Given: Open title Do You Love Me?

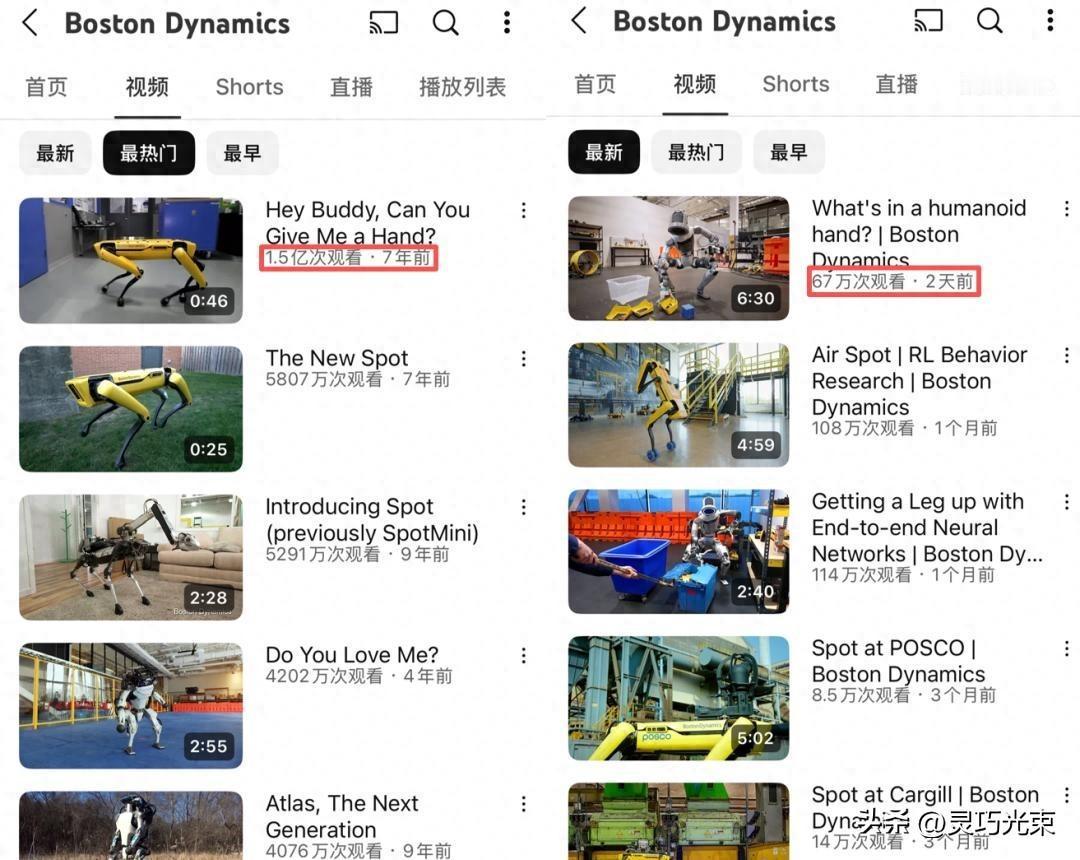Looking at the screenshot, I should point(352,655).
